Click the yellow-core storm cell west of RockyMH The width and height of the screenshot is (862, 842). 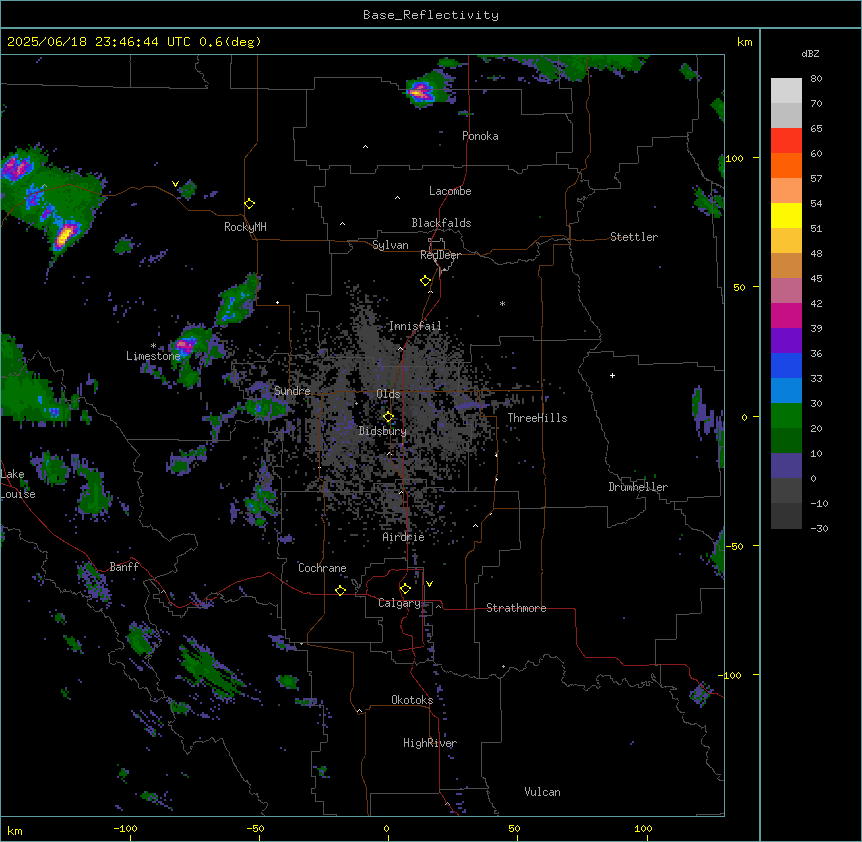tap(67, 234)
